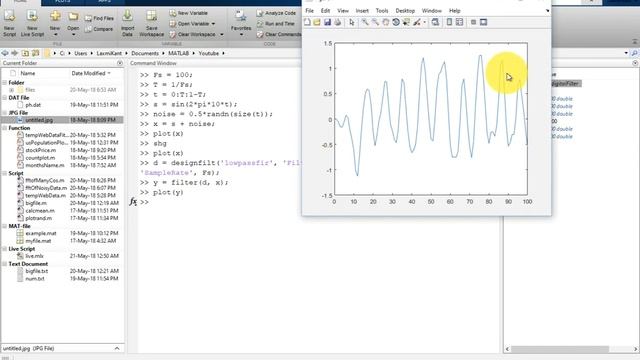The image size is (640, 360).
Task: Open the Open dropdown arrow
Action: click(x=73, y=35)
